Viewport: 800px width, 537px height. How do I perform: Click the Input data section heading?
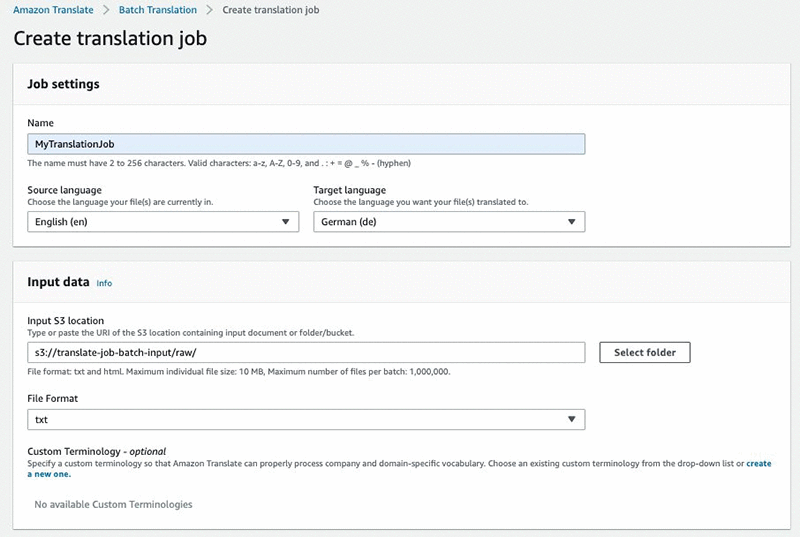pos(58,282)
